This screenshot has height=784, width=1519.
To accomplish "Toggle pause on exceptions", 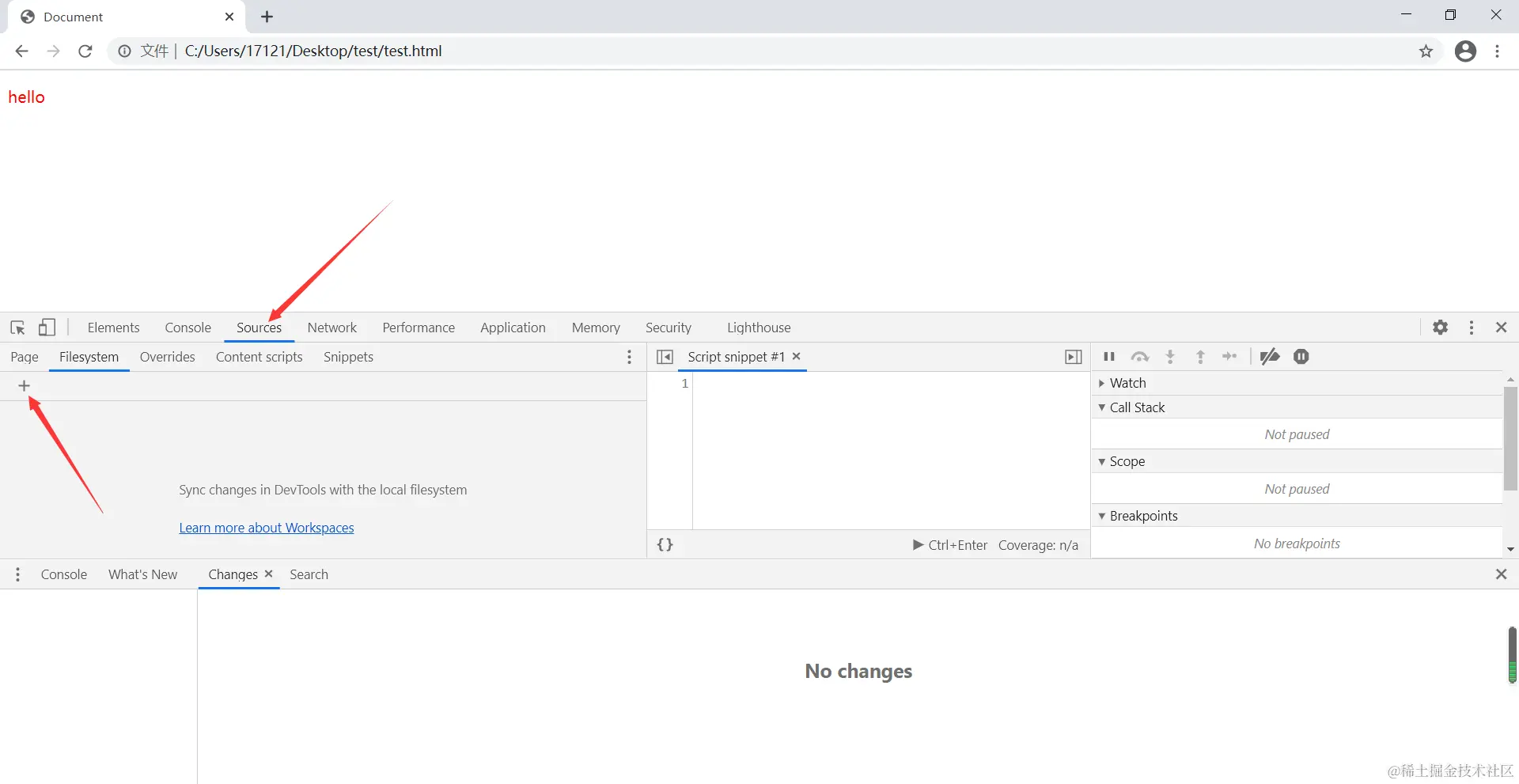I will point(1301,357).
